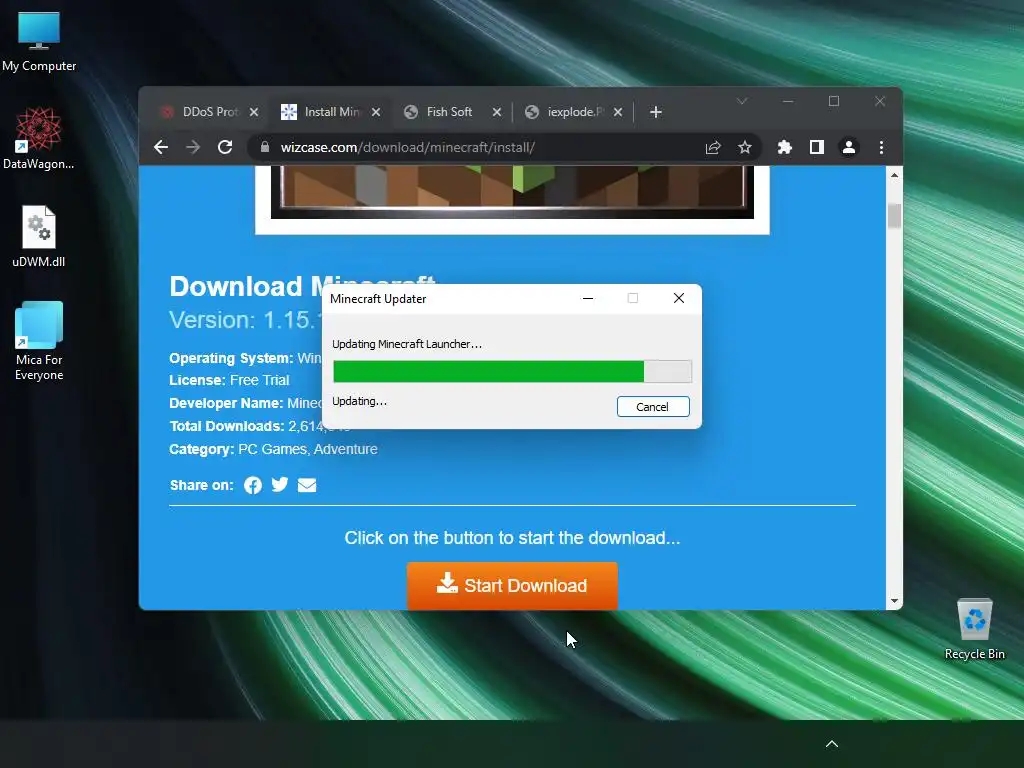
Task: Go forward in browser
Action: (193, 148)
